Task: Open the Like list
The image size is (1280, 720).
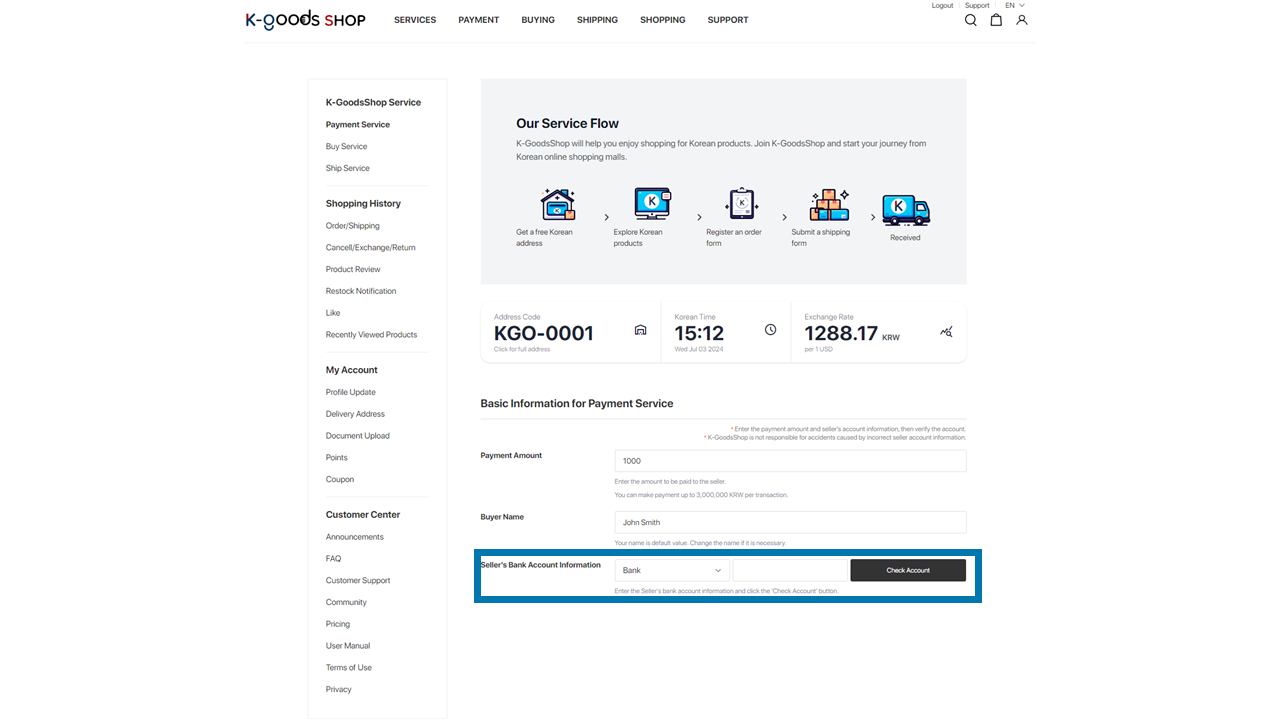Action: [x=333, y=313]
